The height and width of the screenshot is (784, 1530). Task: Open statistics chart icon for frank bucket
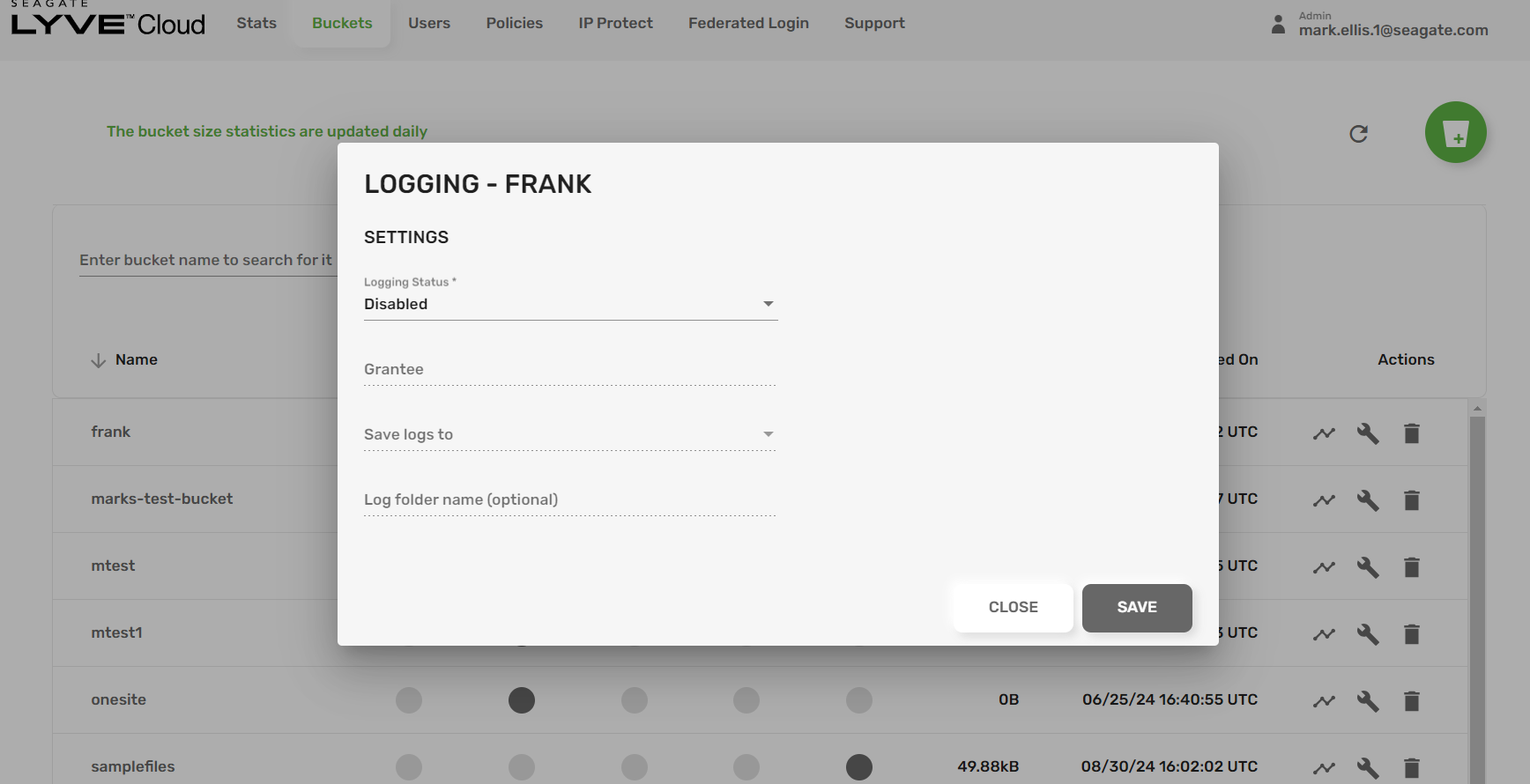coord(1324,433)
